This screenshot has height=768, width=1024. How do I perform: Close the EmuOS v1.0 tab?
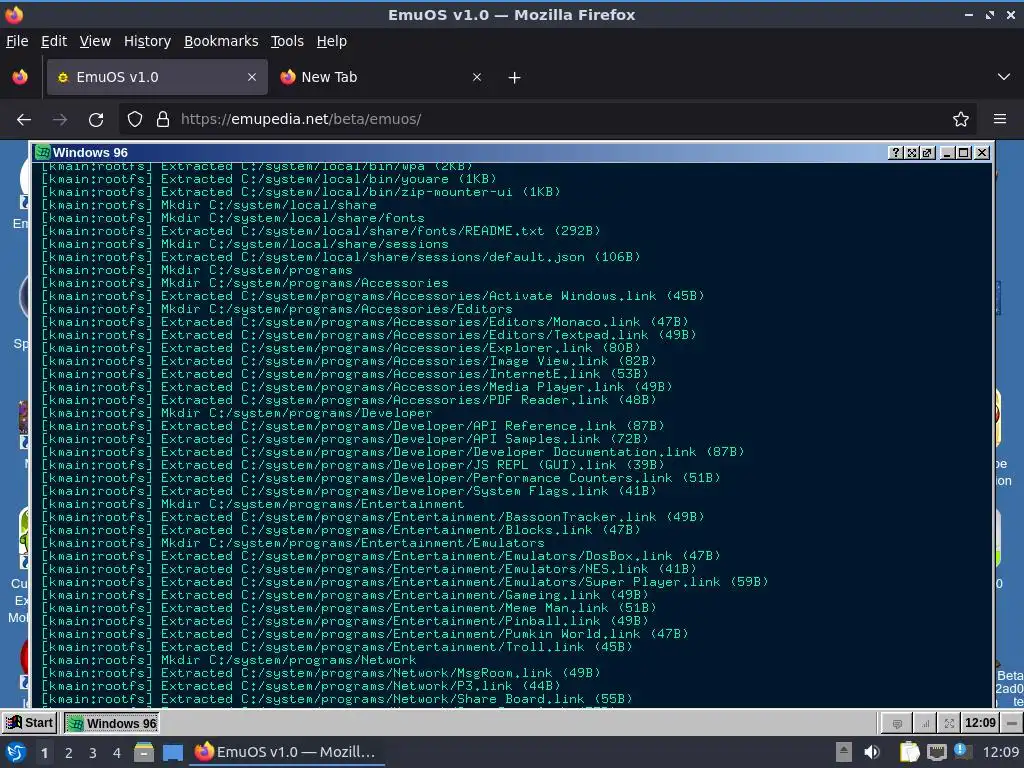tap(251, 77)
